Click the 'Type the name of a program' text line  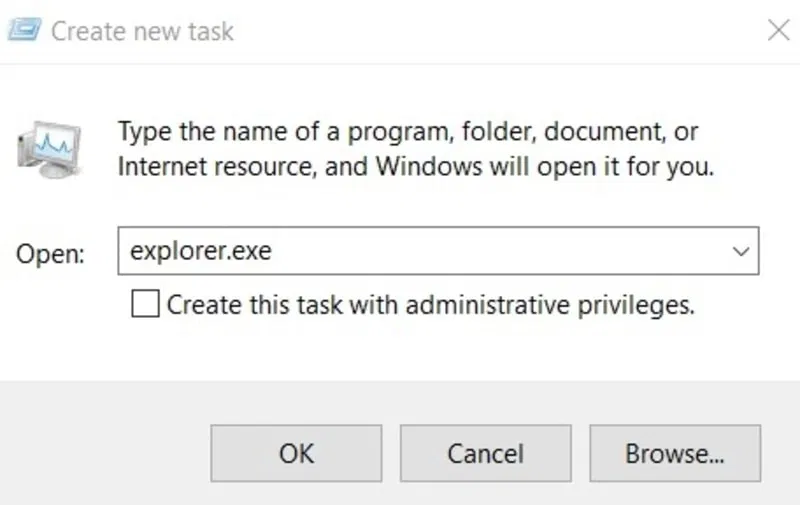pyautogui.click(x=408, y=132)
